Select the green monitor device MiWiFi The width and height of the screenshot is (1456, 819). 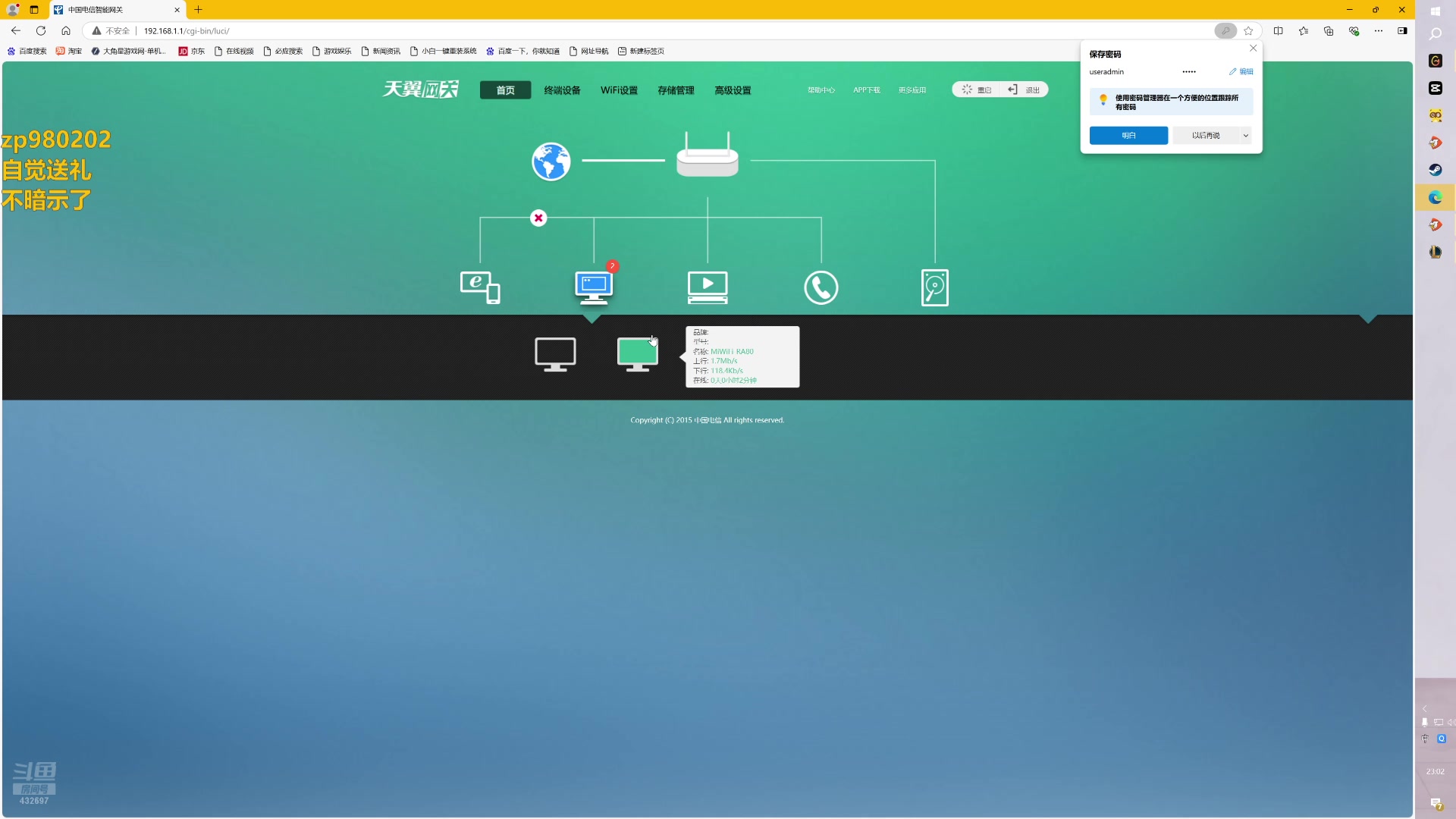(637, 355)
